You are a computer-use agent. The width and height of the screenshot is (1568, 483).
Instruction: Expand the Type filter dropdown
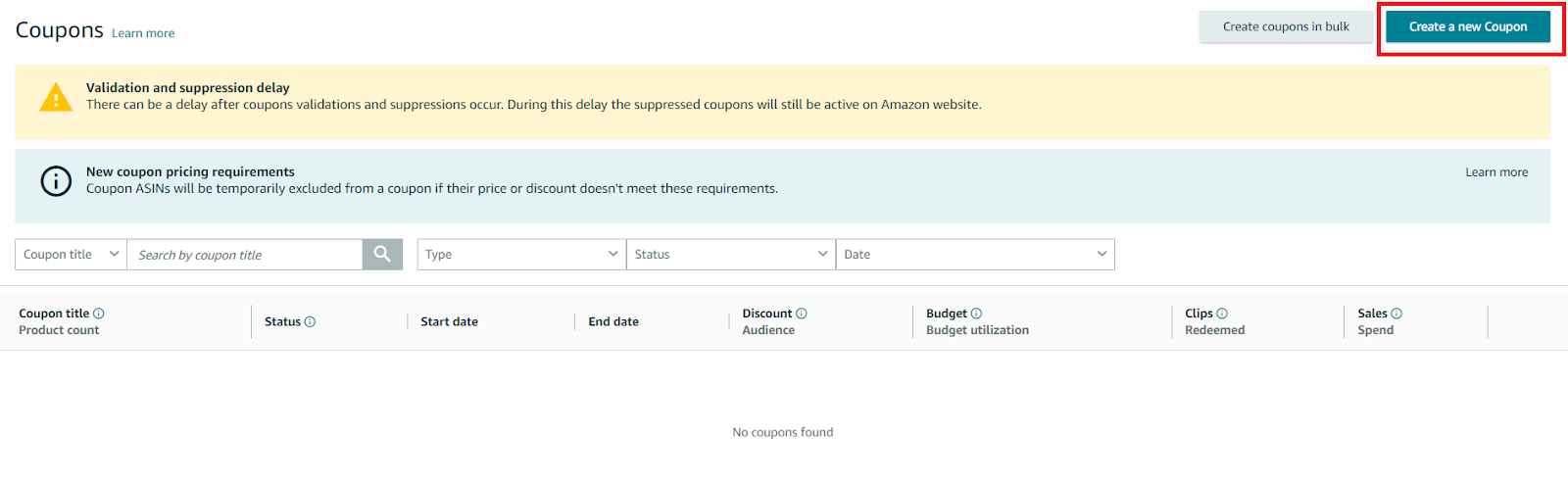point(521,255)
